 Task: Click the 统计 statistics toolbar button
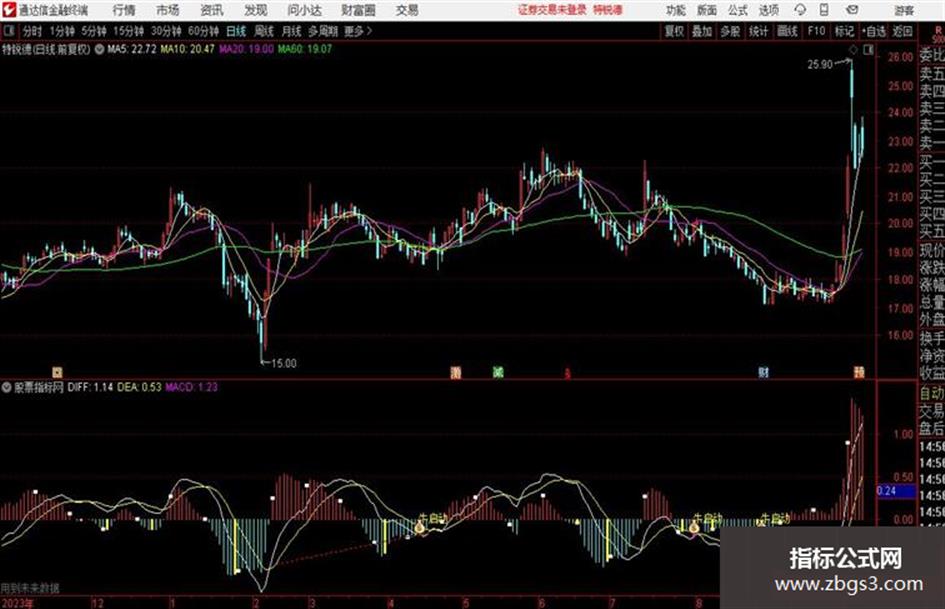[759, 31]
